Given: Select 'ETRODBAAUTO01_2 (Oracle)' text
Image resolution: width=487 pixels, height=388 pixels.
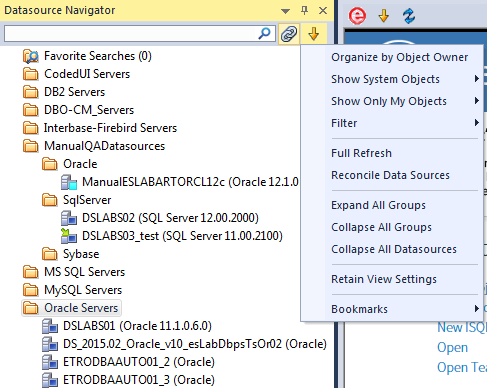Looking at the screenshot, I should [x=139, y=362].
